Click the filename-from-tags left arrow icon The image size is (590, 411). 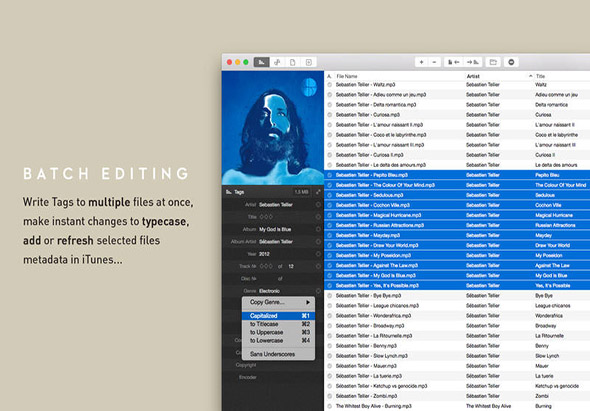pyautogui.click(x=453, y=62)
